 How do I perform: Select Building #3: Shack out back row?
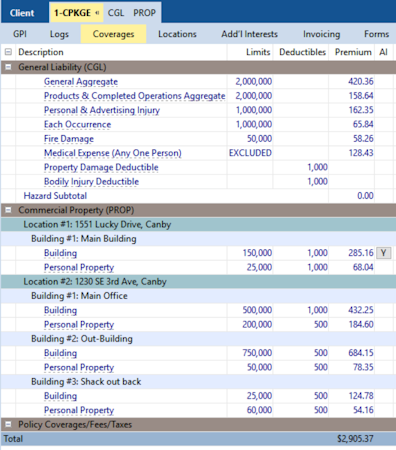(198, 382)
